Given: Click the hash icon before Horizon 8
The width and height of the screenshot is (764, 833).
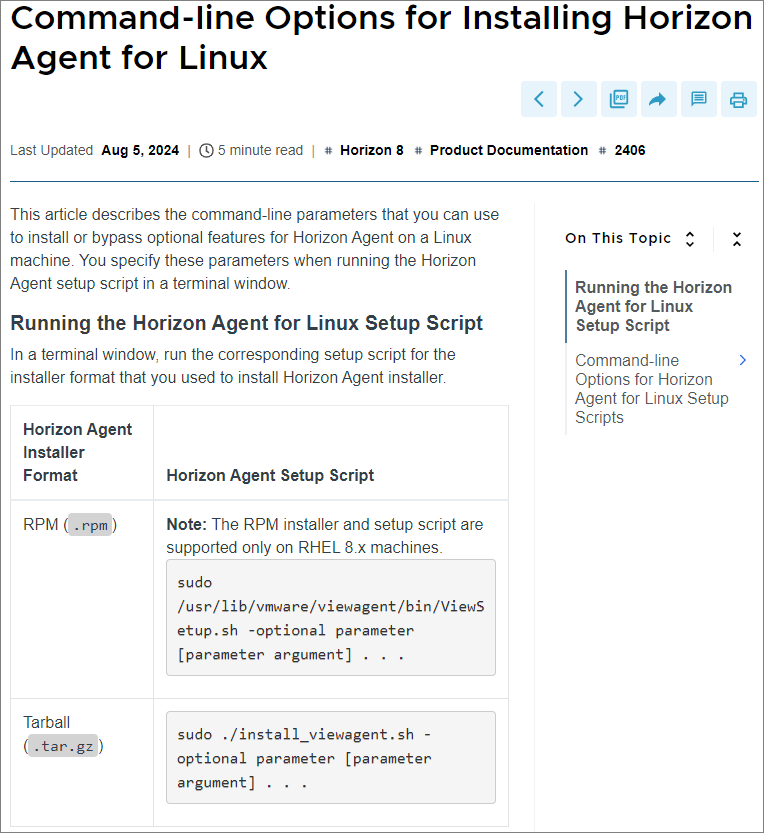Looking at the screenshot, I should click(329, 151).
